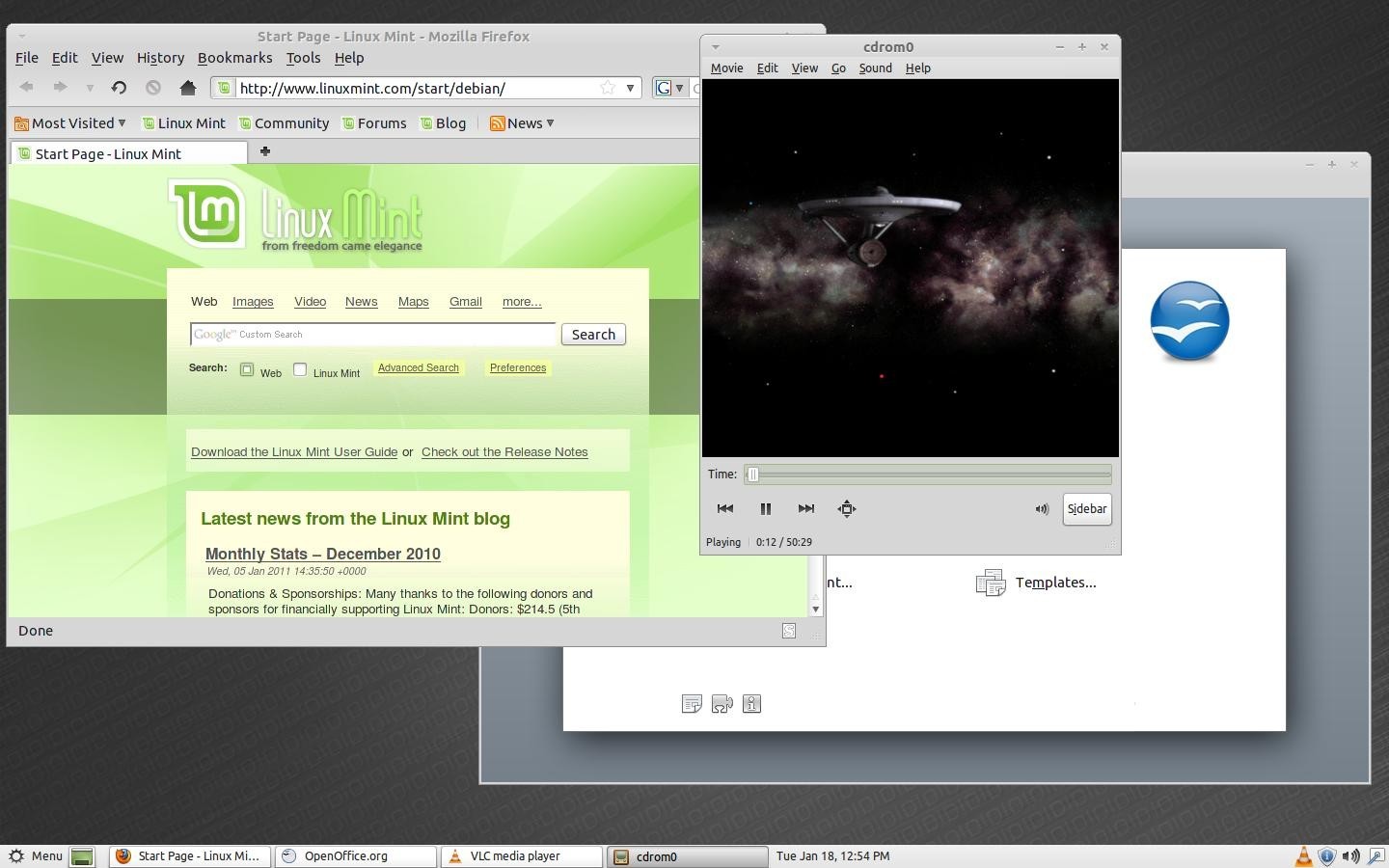
Task: Open the Firefox Tools menu
Action: click(303, 58)
